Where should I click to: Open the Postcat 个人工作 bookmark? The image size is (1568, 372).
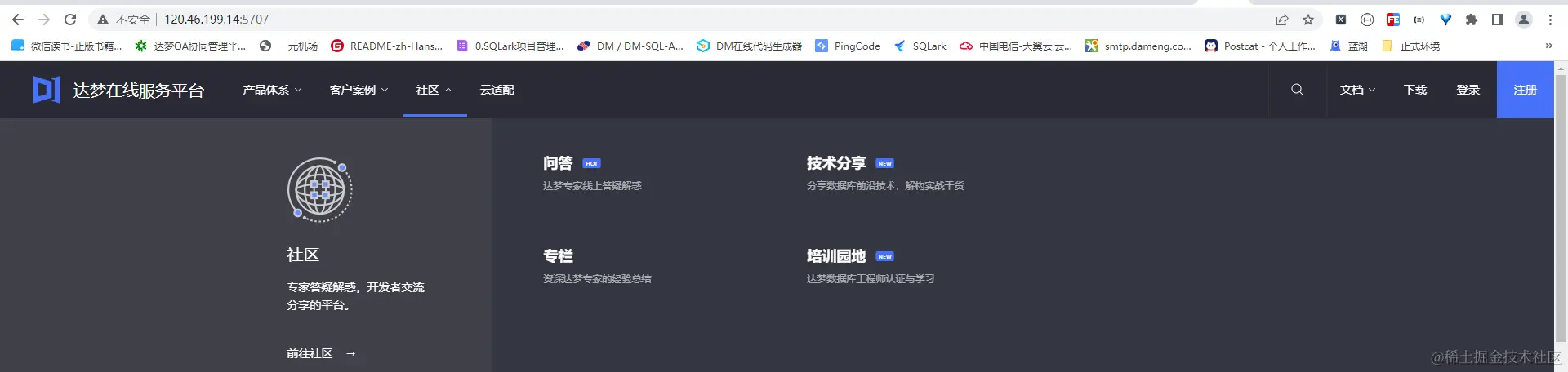point(1260,46)
